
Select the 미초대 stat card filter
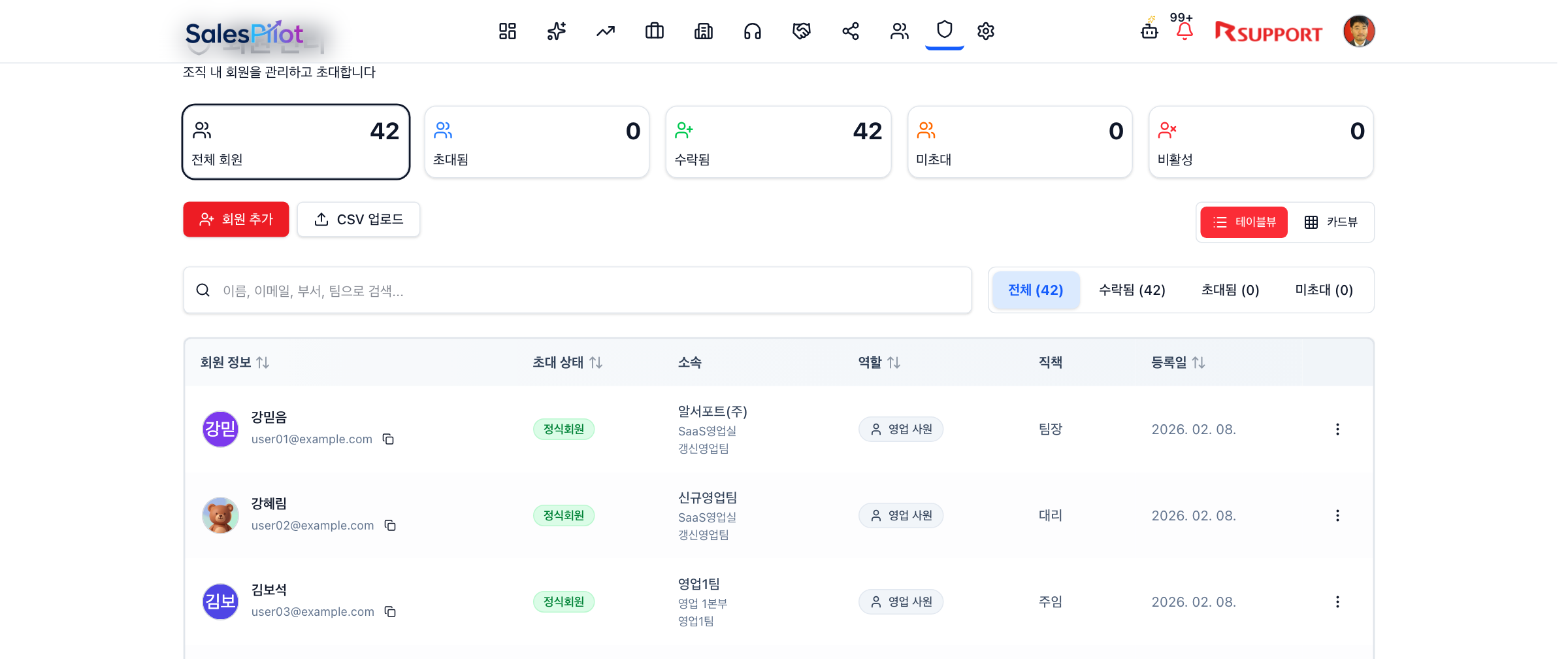point(1020,141)
